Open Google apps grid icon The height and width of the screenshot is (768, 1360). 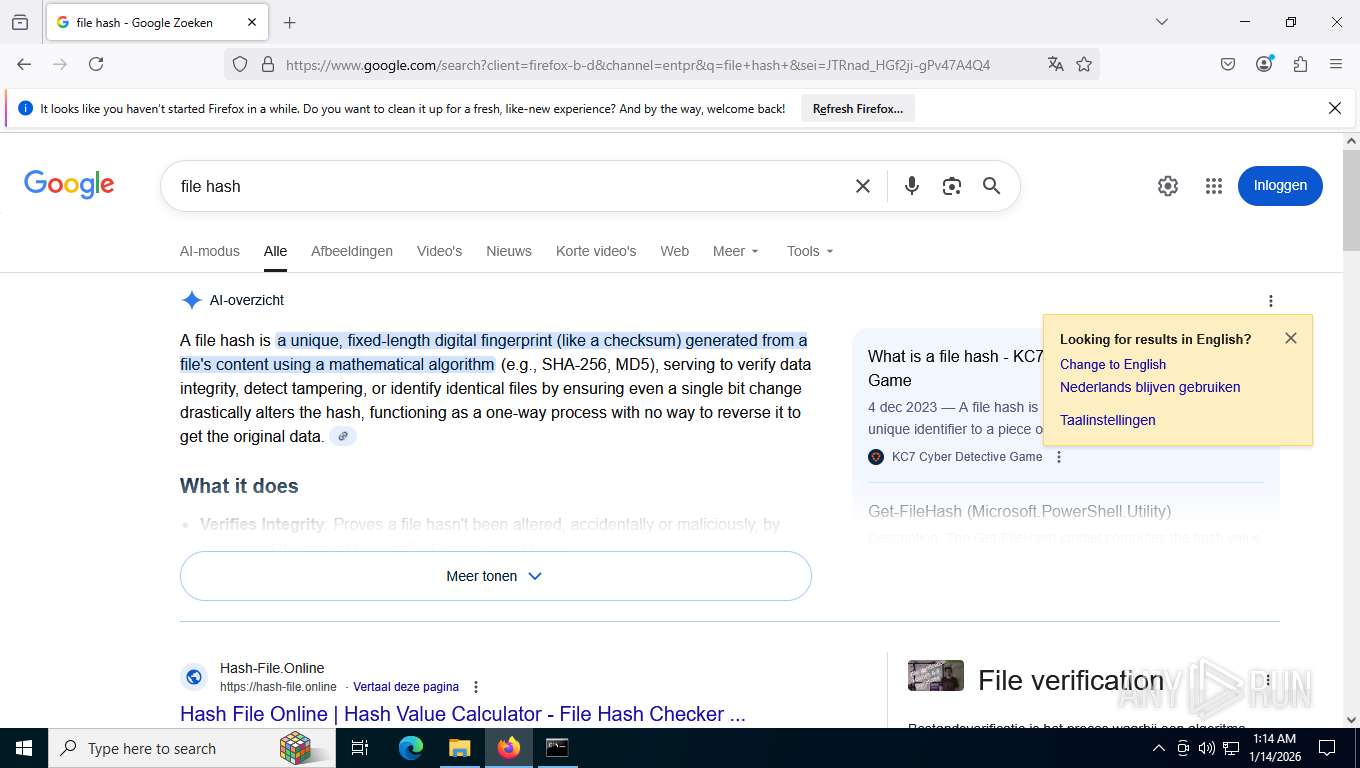click(1214, 186)
